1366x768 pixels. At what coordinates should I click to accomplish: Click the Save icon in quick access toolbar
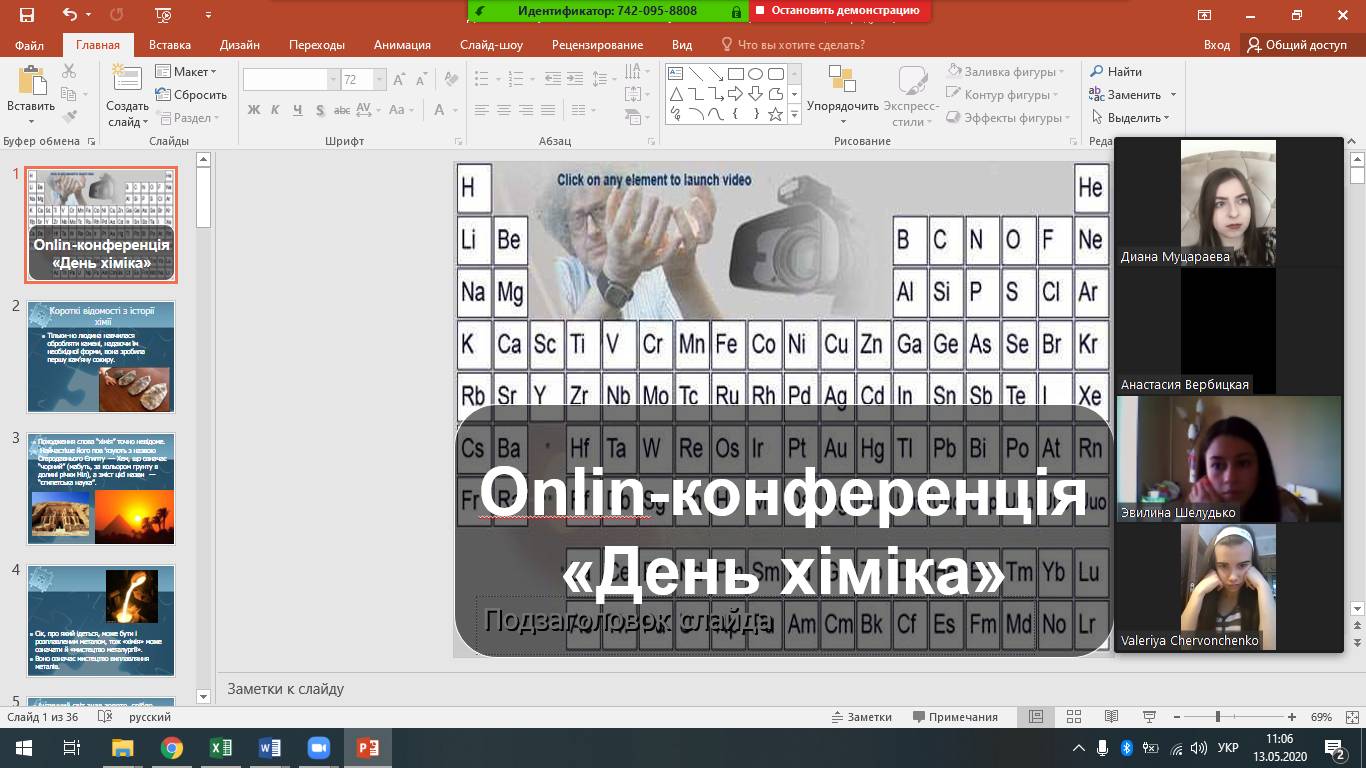(27, 15)
